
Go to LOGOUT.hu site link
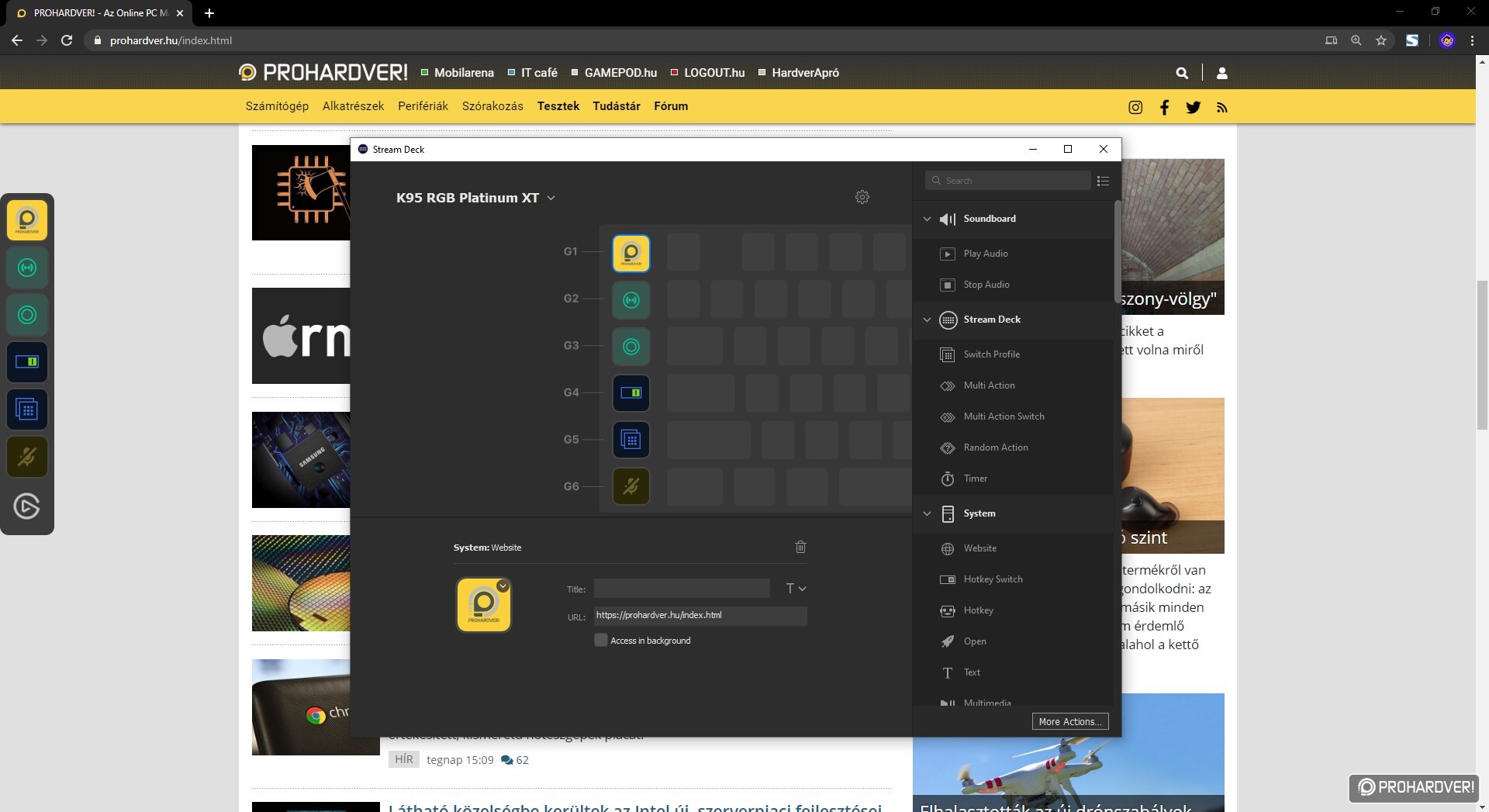pos(708,73)
